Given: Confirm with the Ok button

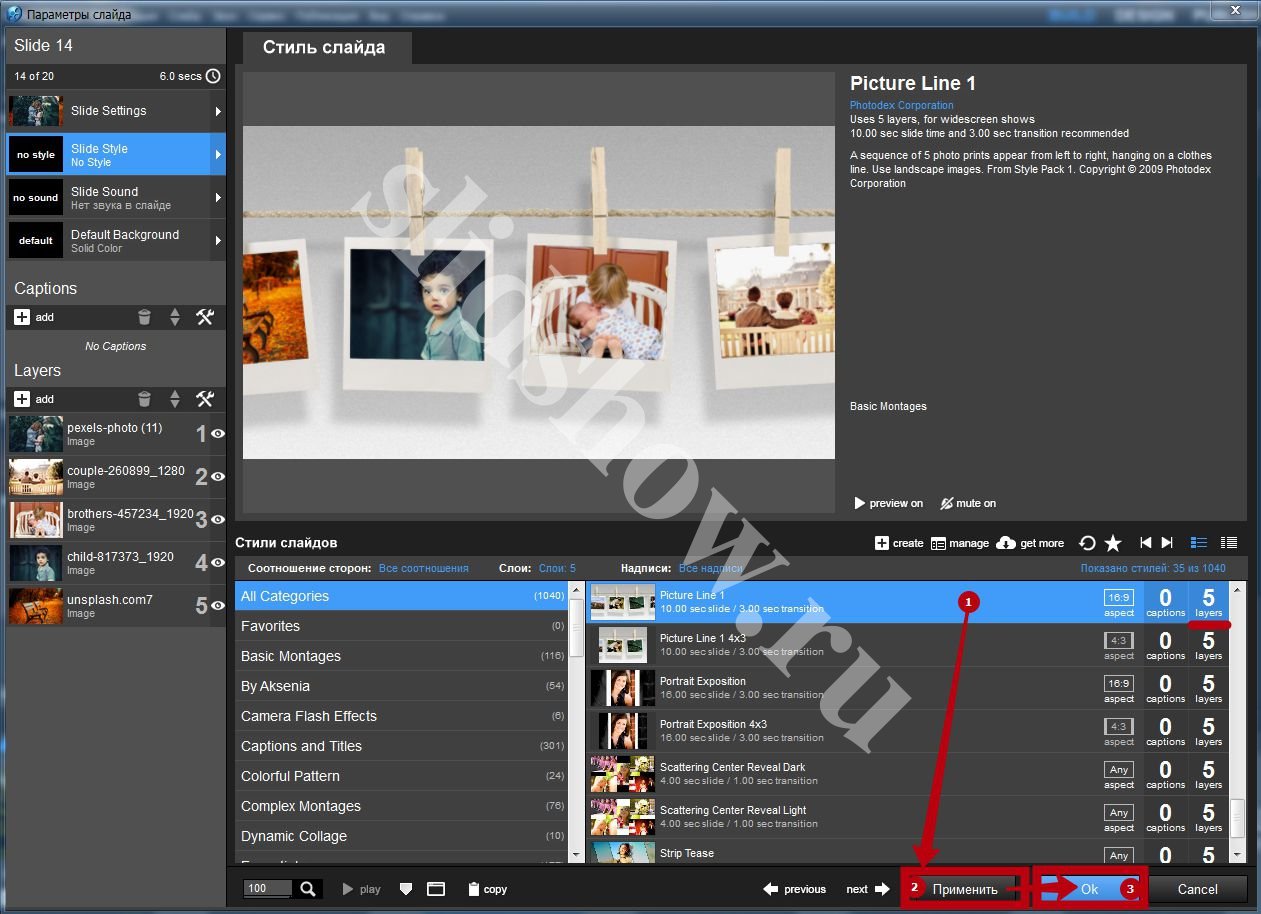Looking at the screenshot, I should [1089, 889].
